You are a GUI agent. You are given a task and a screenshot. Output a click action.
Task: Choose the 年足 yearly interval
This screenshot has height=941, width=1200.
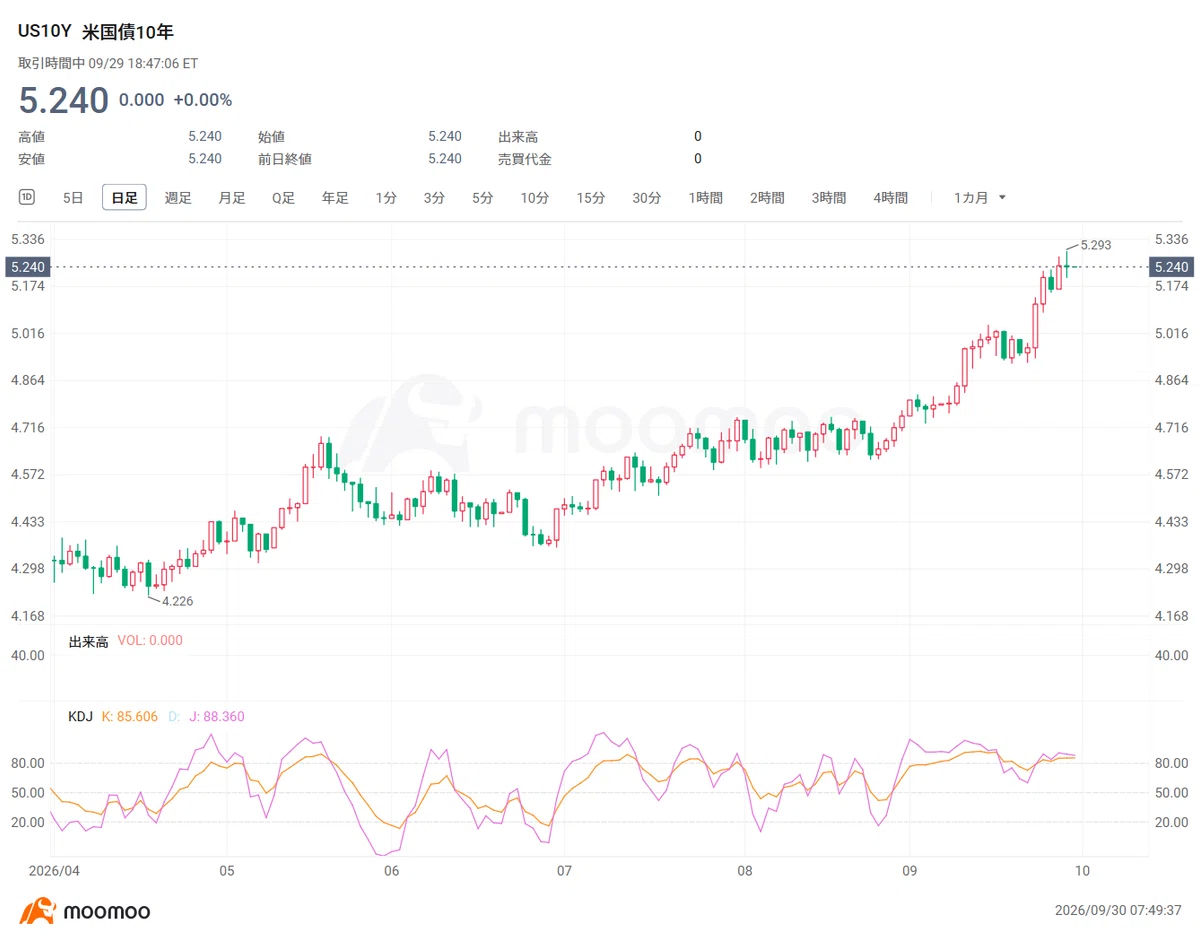pos(335,198)
